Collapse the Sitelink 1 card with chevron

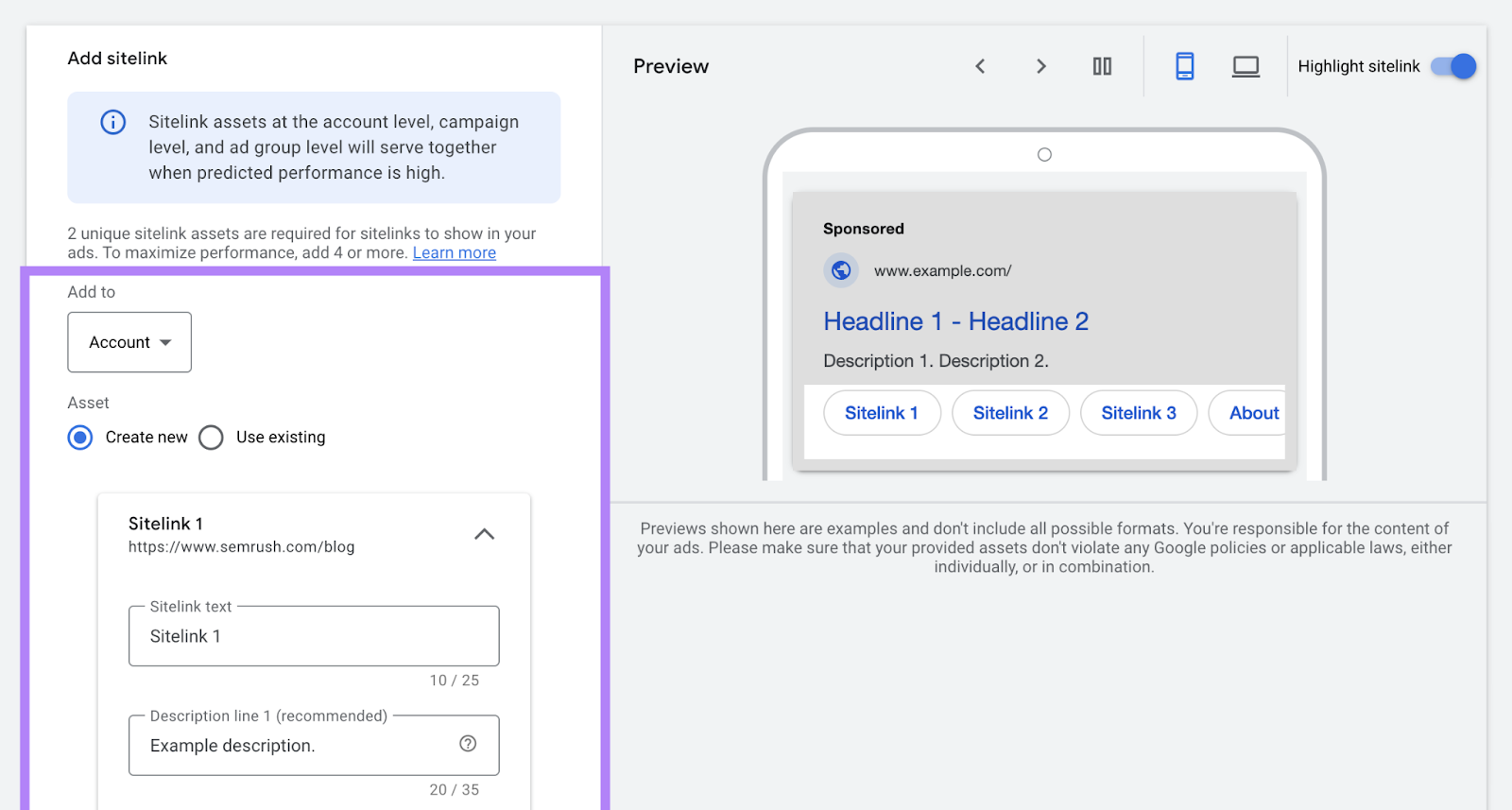pos(484,534)
